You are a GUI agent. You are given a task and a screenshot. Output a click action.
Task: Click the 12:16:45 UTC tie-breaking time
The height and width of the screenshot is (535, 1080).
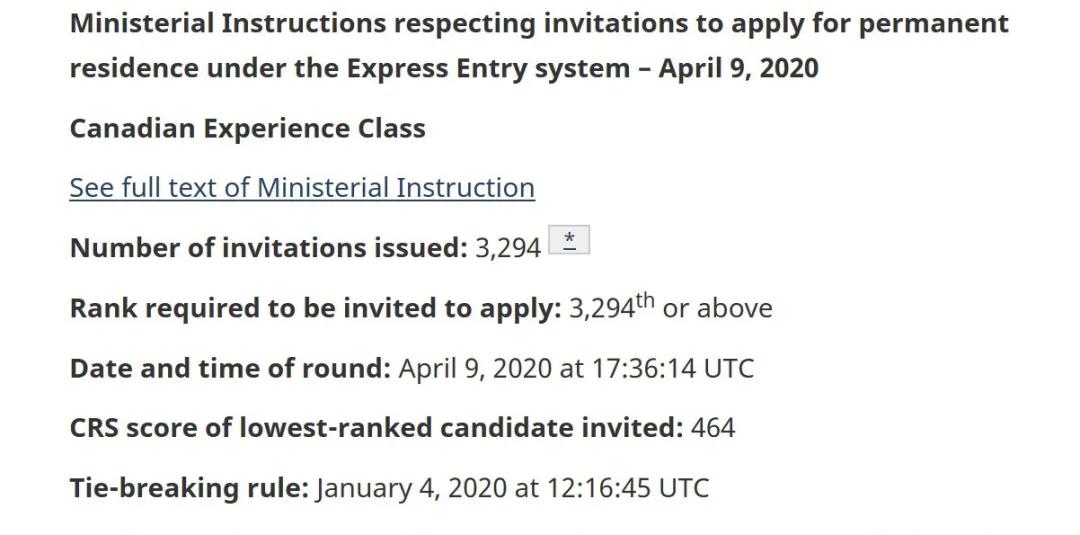(628, 488)
